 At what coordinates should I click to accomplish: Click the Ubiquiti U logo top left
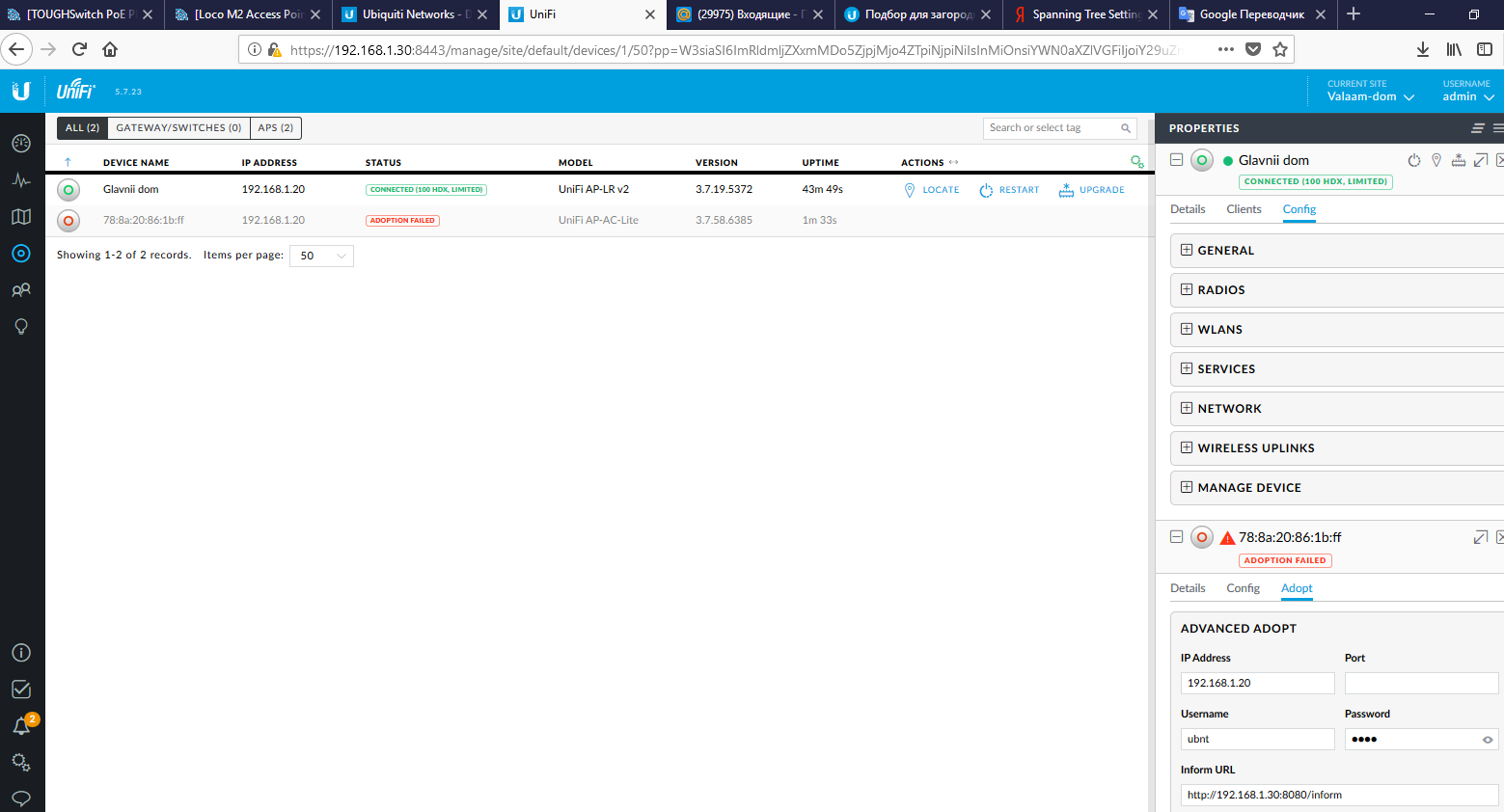[21, 91]
